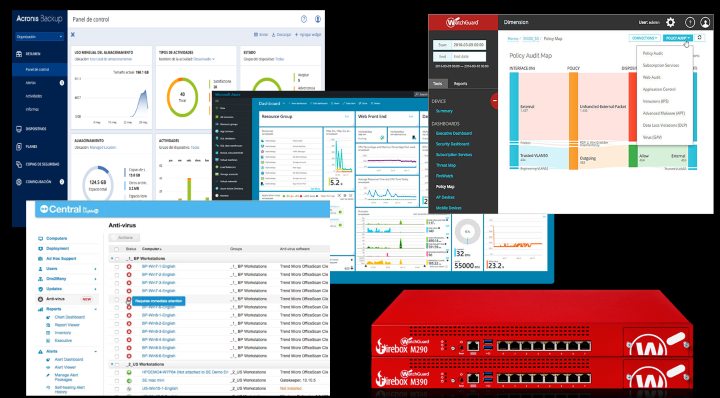Viewport: 720px width, 398px height.
Task: Open WatchGuard Dimension settings gear
Action: coord(670,22)
